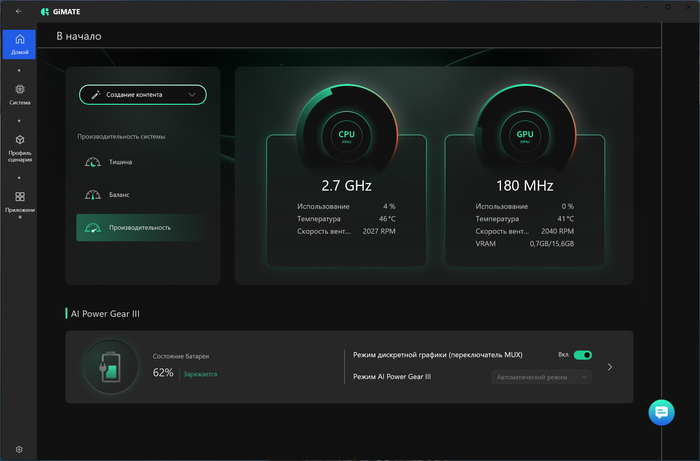Open Профиль сценария in the sidebar

tap(19, 147)
